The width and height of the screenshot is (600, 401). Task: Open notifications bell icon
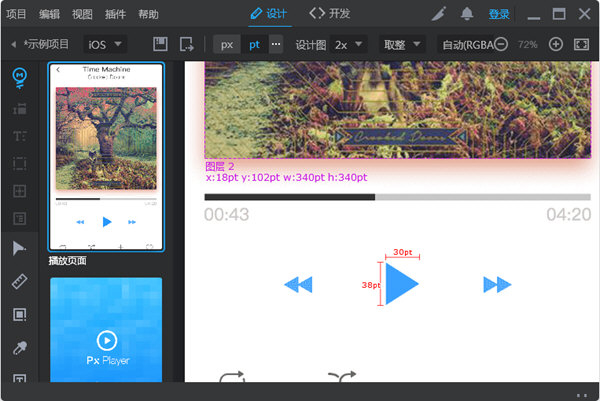[x=467, y=14]
